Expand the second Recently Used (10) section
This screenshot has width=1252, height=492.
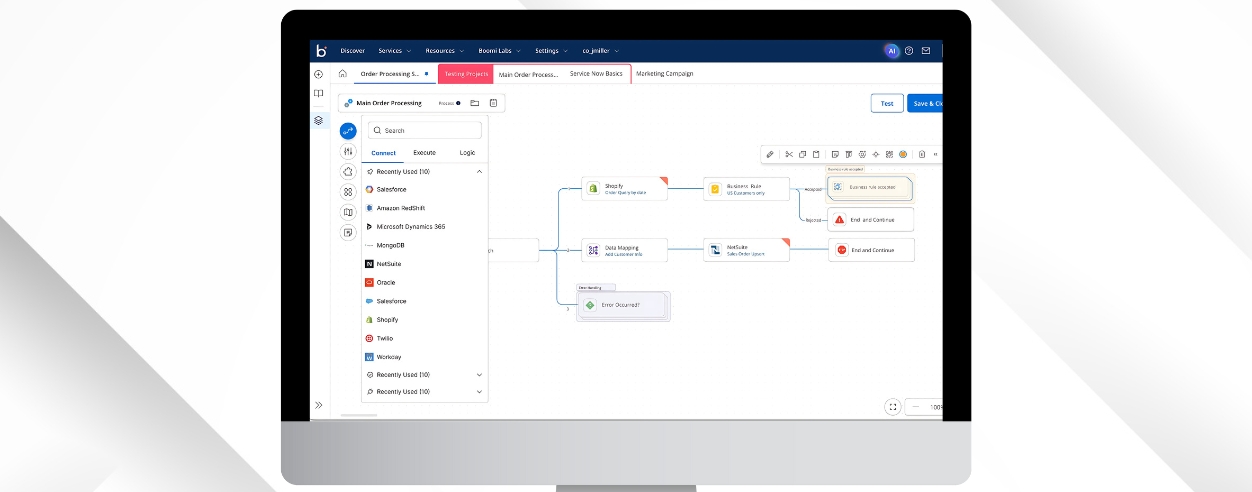(479, 375)
